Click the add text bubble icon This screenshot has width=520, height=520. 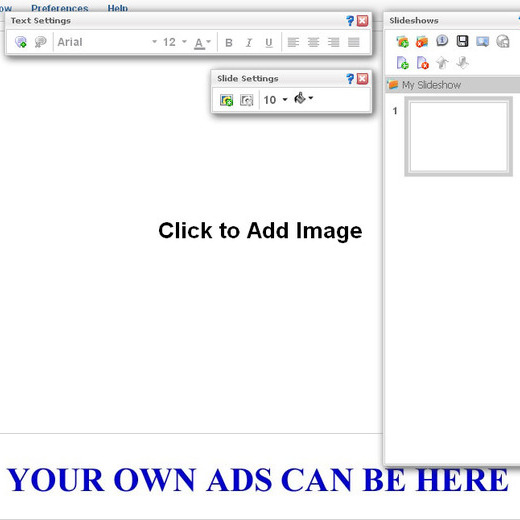(x=21, y=42)
